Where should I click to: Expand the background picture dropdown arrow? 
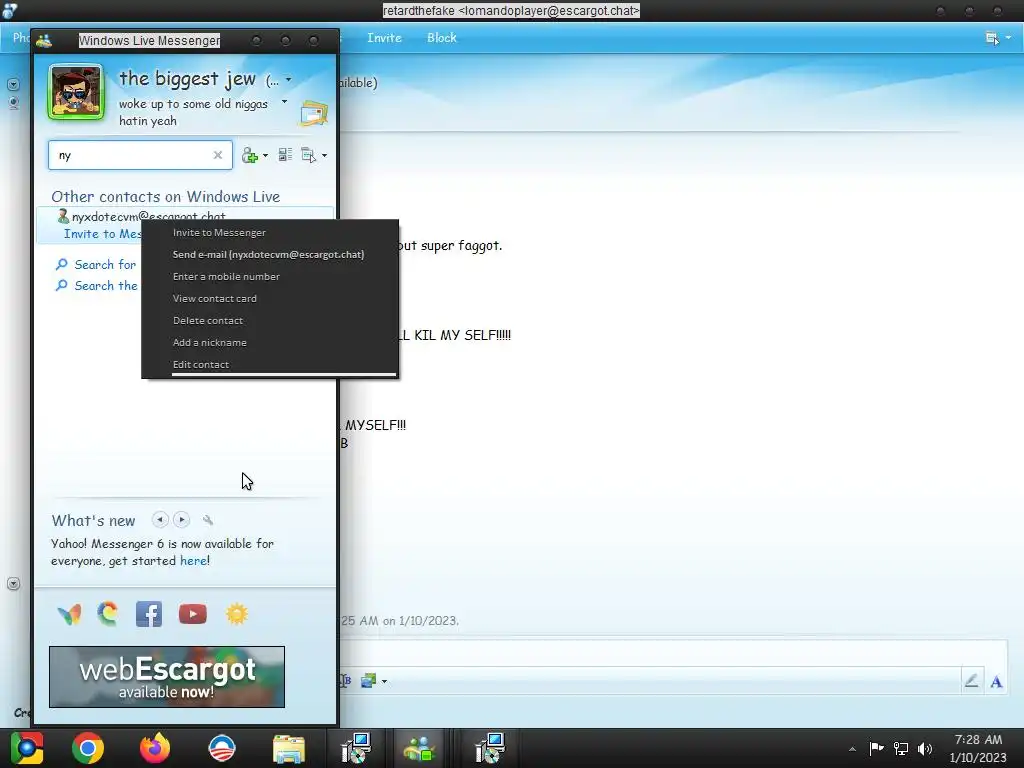pos(384,682)
